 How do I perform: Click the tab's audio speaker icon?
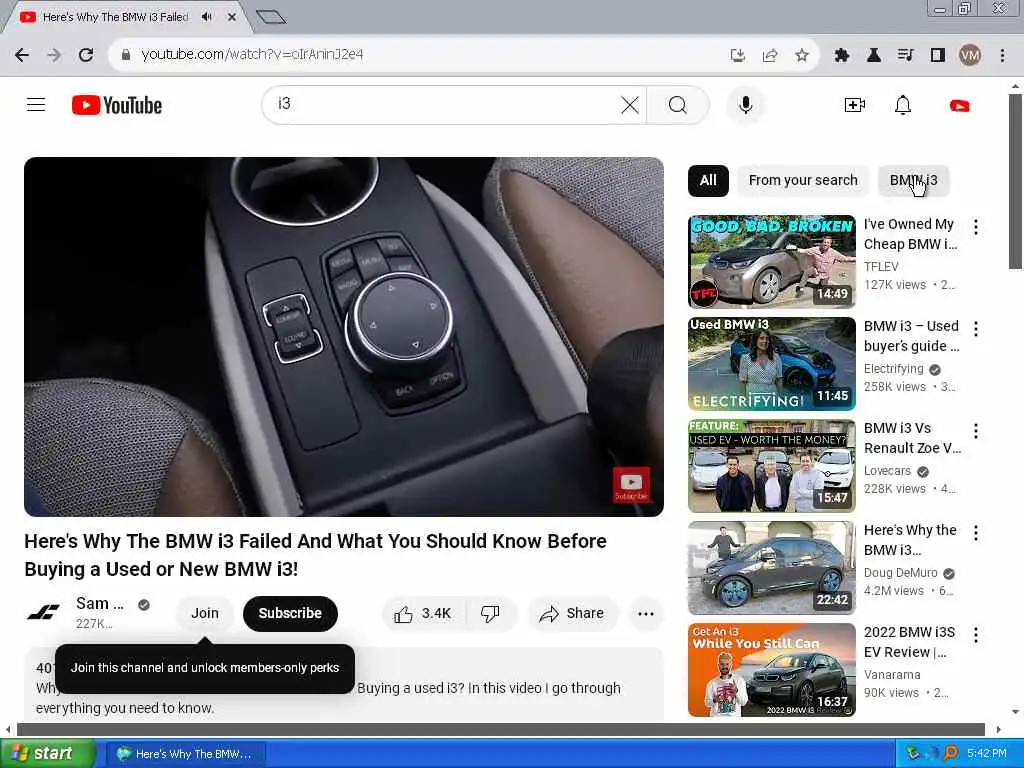point(207,17)
